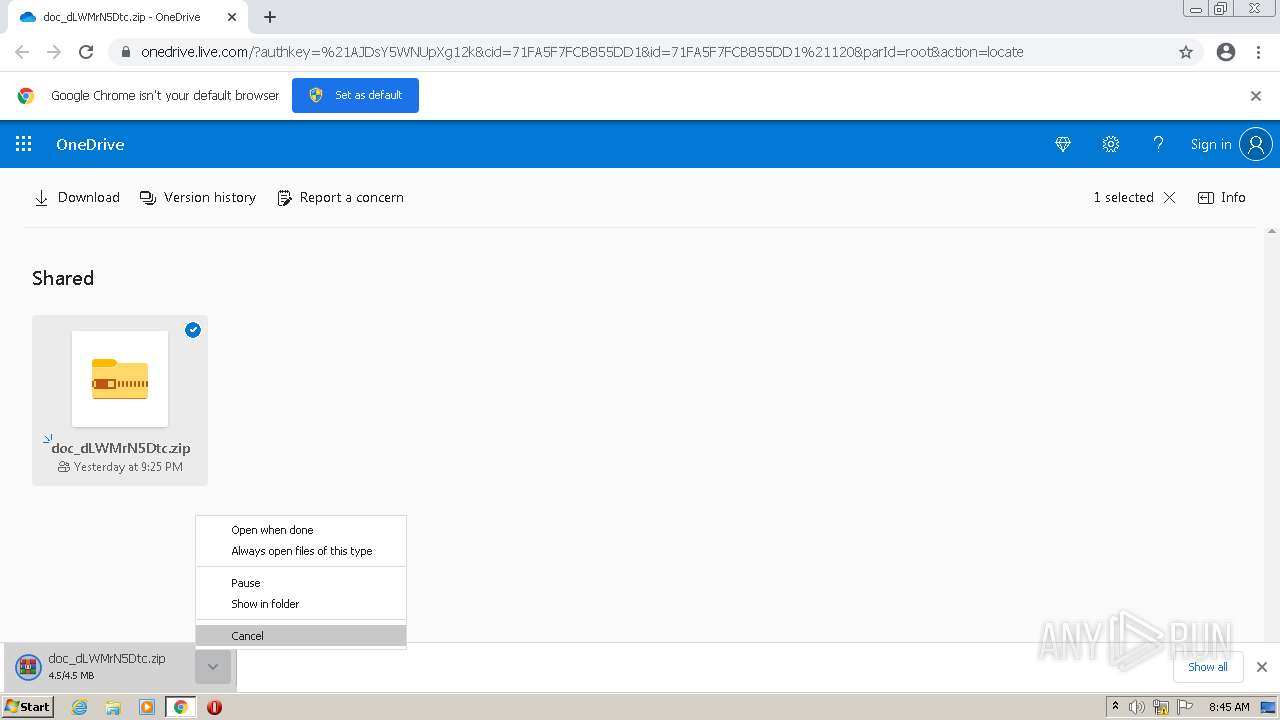Show hidden tray icons arrow
Screen dimensions: 1280x720
tap(1115, 707)
